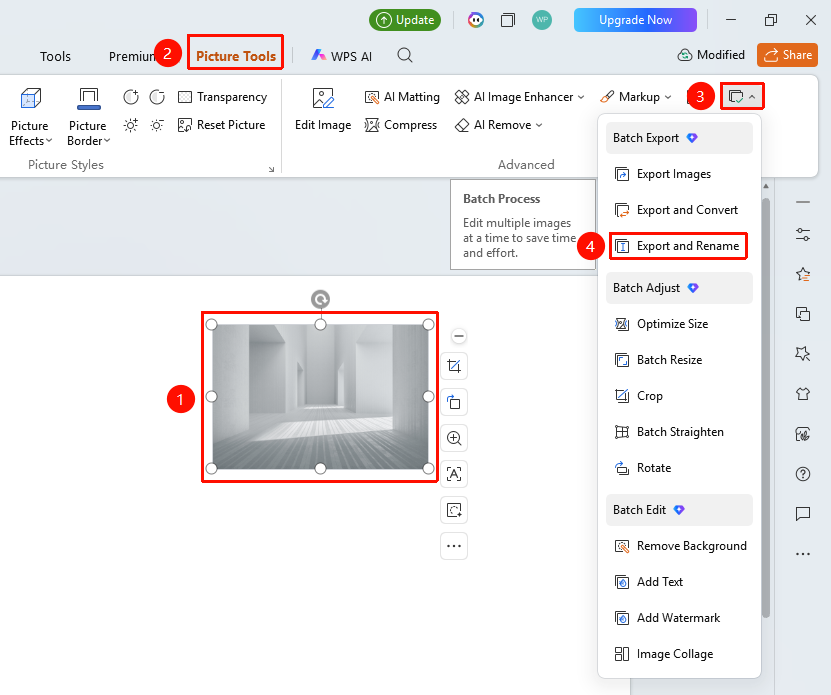Choose Export and Rename
The image size is (831, 695).
(678, 246)
